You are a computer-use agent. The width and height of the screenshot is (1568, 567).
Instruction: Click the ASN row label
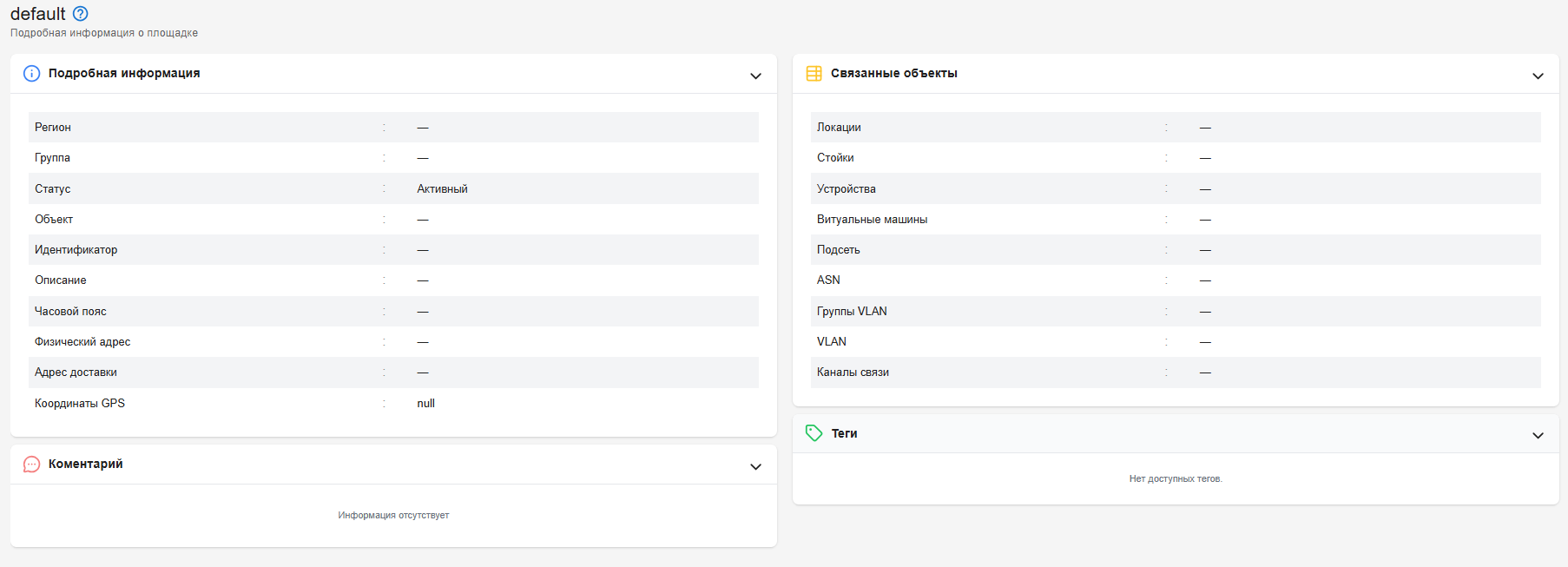click(x=828, y=280)
